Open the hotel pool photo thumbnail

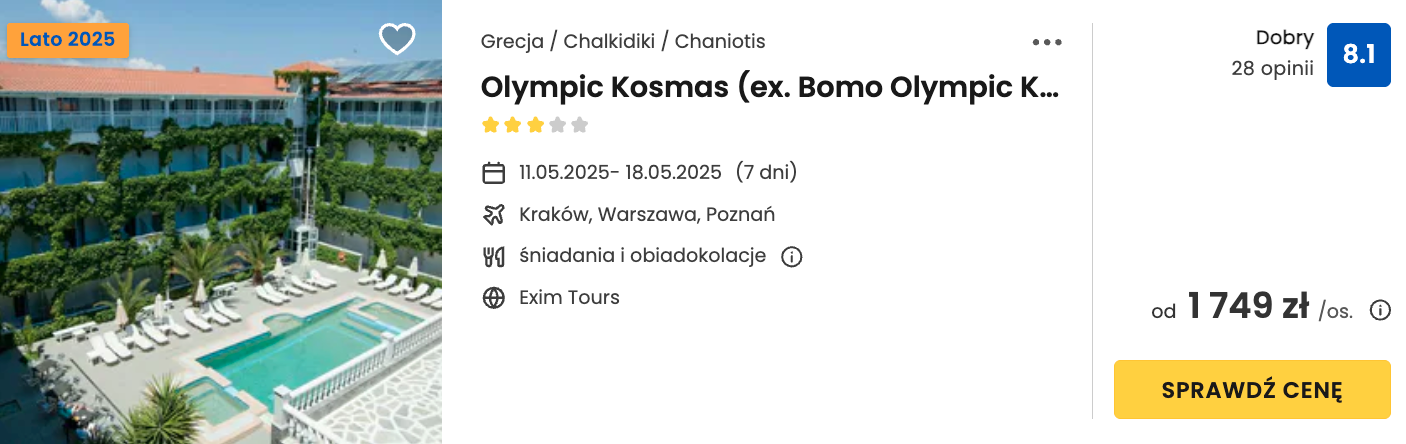coord(221,222)
